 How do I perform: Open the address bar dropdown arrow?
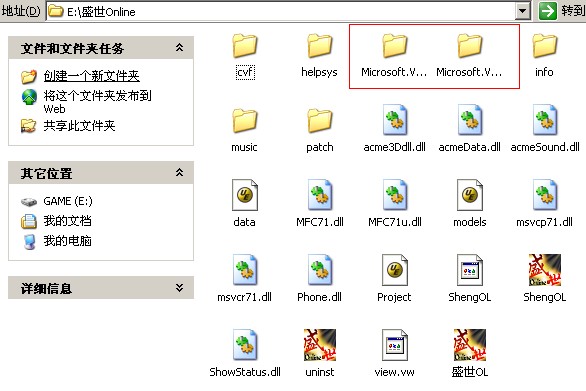coord(522,11)
